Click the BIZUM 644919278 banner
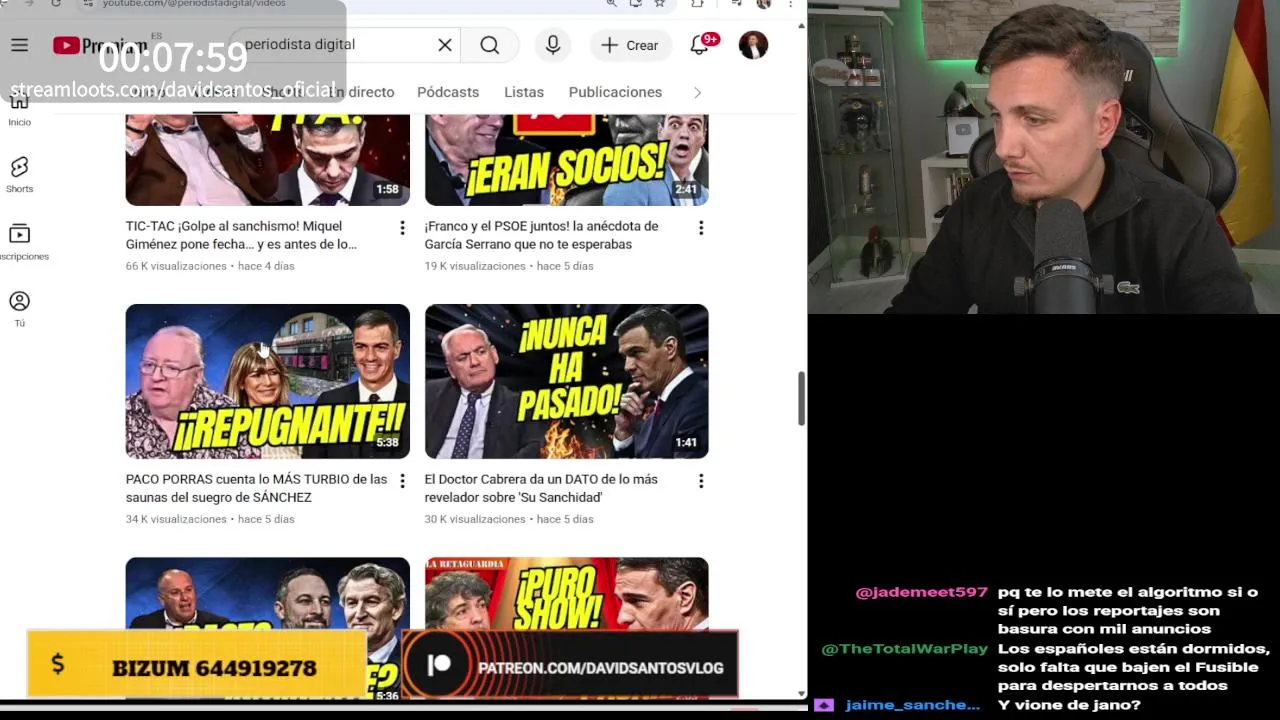The image size is (1280, 720). (x=196, y=664)
